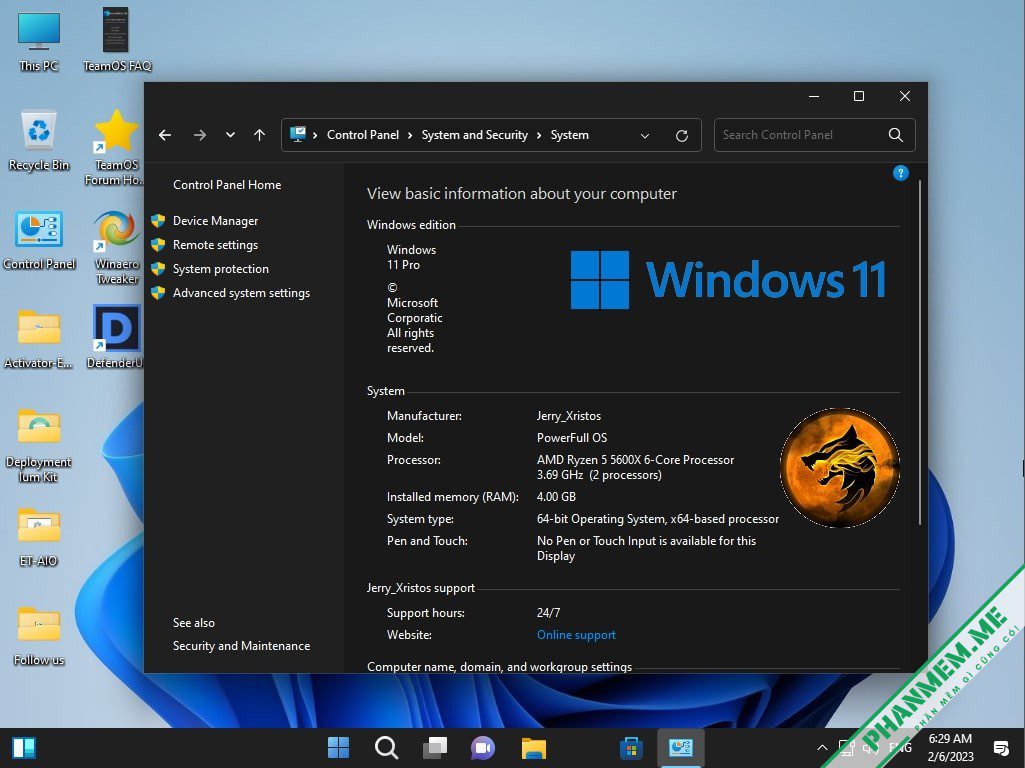Viewport: 1025px width, 768px height.
Task: Minimize the Control Panel window
Action: click(814, 96)
